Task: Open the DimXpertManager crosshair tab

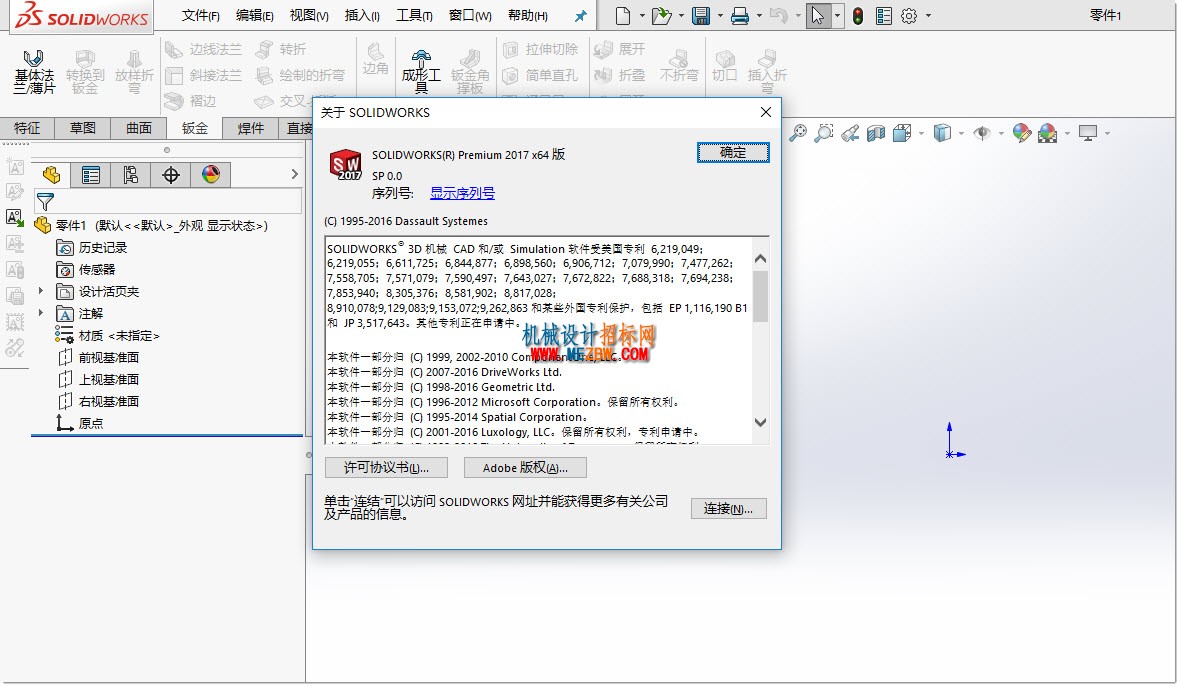Action: [171, 175]
